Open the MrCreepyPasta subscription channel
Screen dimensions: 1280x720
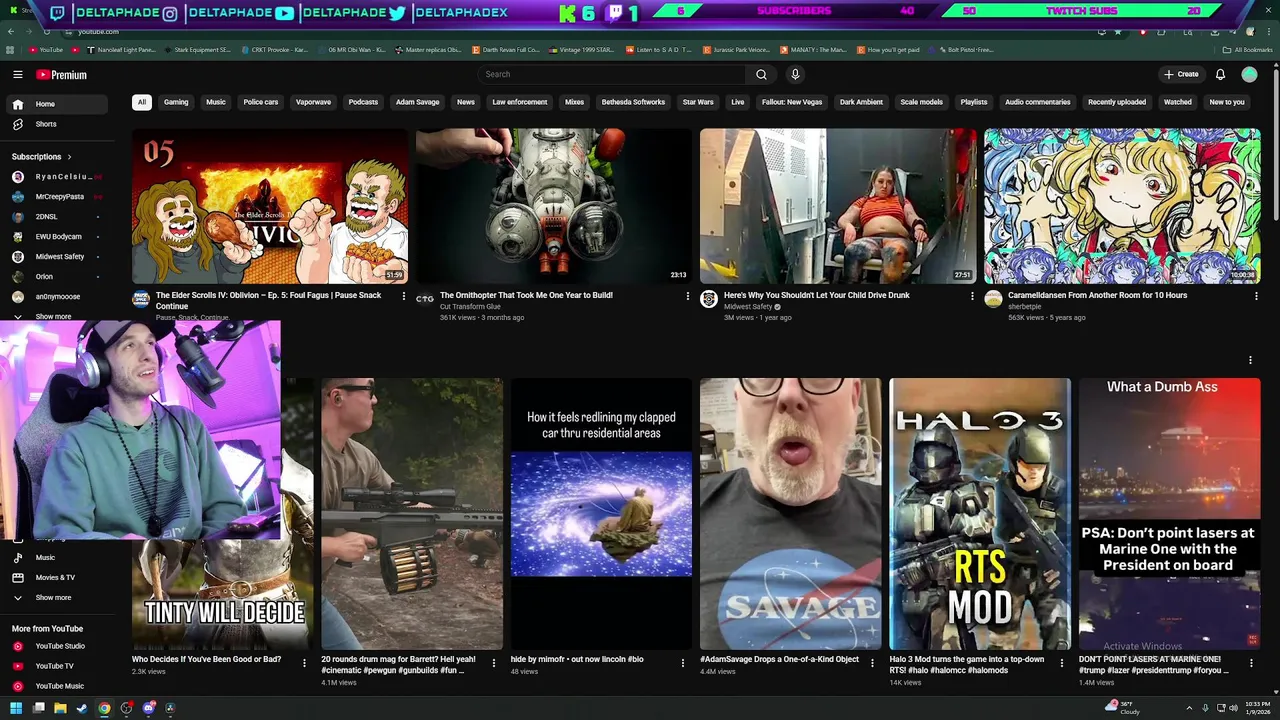(57, 197)
